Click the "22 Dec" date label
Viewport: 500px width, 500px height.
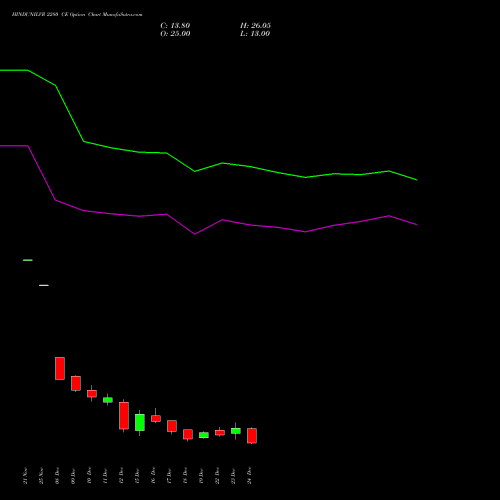(217, 476)
